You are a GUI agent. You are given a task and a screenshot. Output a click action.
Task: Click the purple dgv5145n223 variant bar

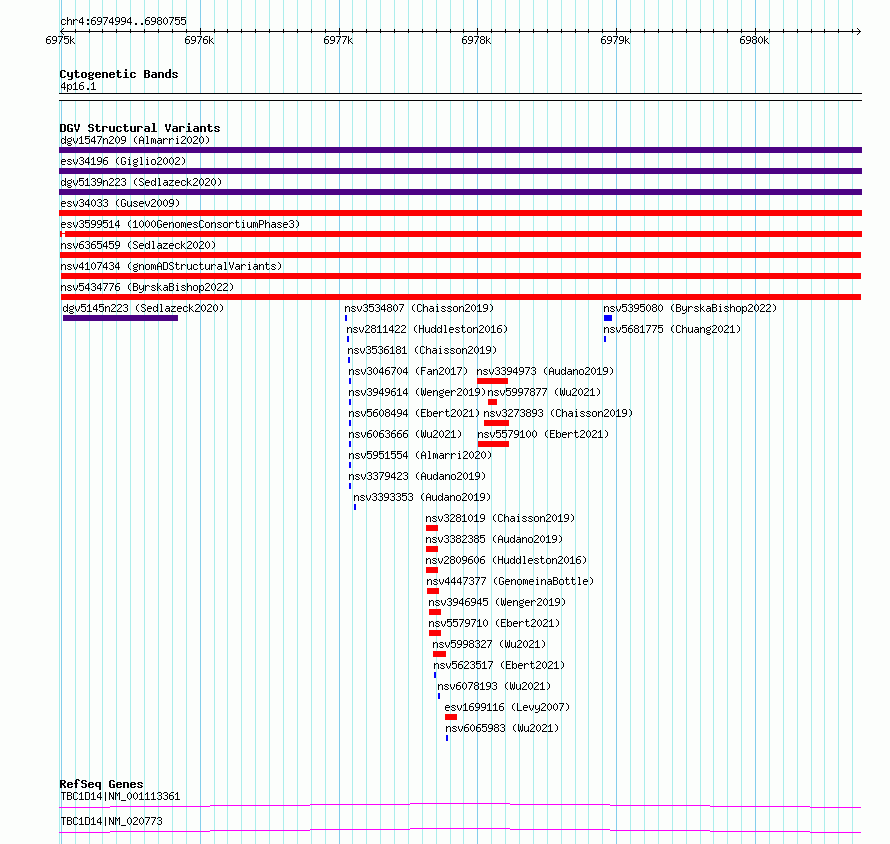[120, 318]
